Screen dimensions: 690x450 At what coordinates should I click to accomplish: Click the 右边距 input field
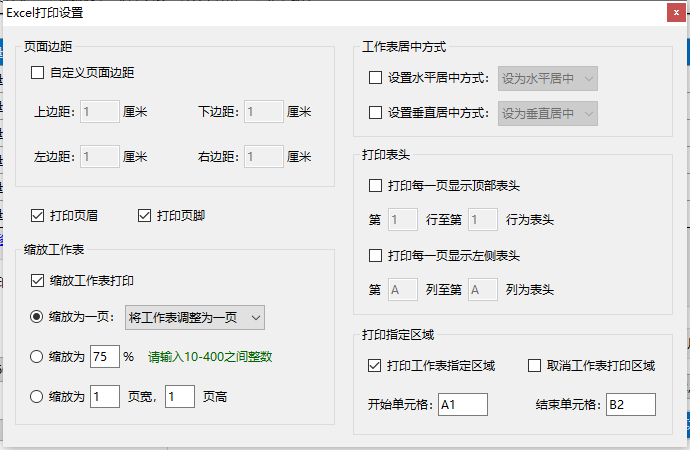click(x=264, y=156)
